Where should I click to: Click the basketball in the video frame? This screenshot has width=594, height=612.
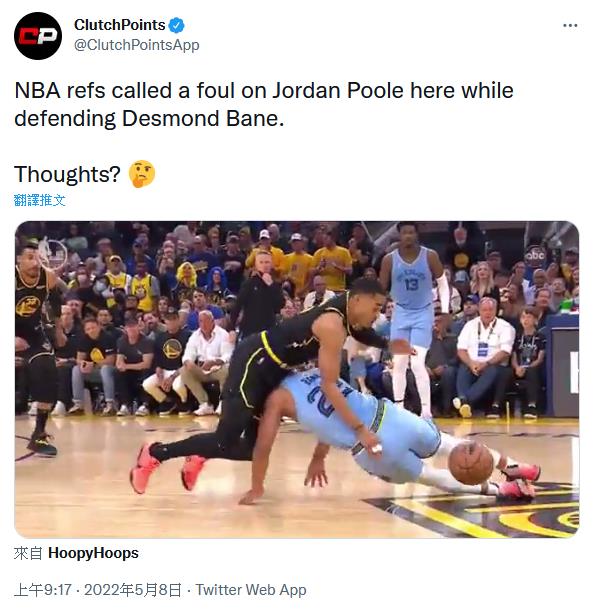click(x=471, y=463)
